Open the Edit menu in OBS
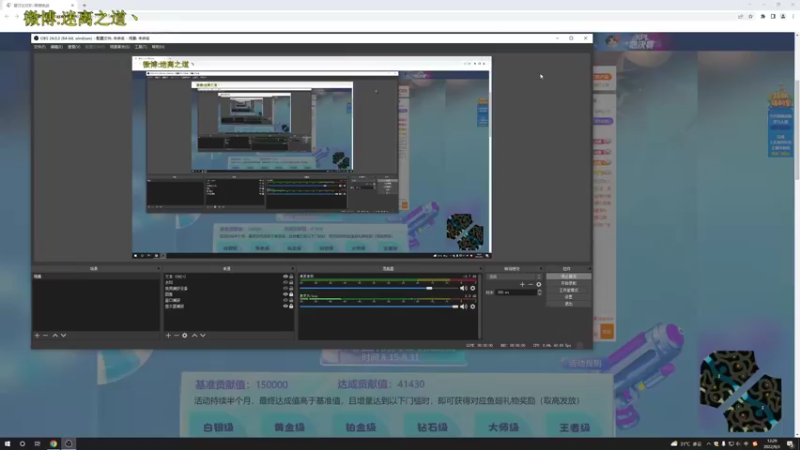Screen dimensions: 800x450 click(x=57, y=46)
